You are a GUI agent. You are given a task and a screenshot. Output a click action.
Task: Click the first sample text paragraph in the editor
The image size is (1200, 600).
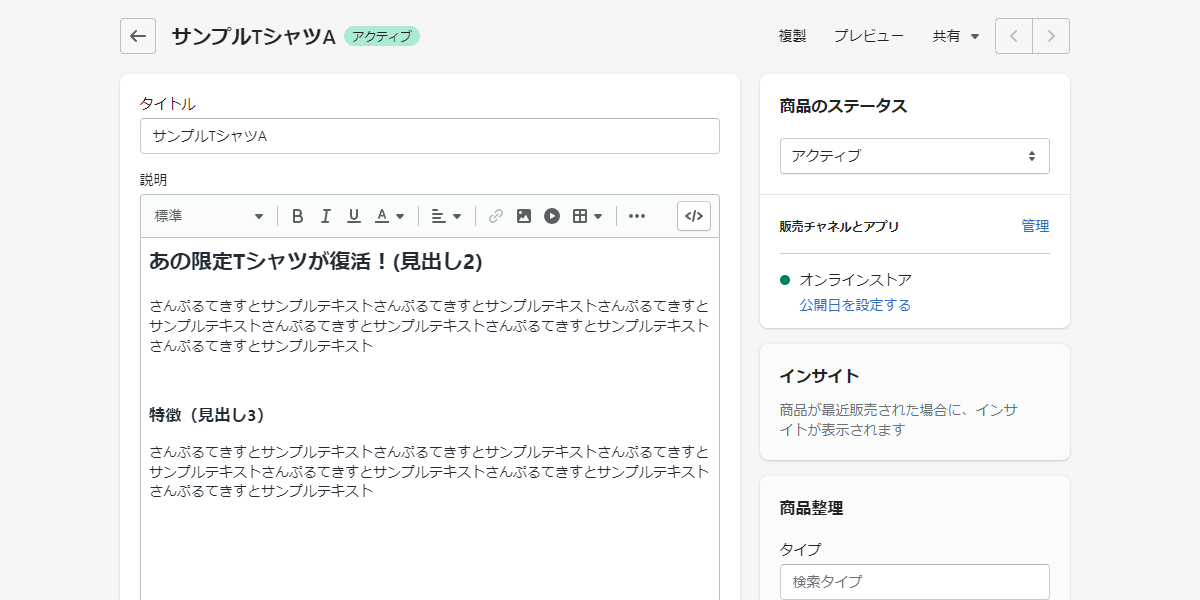coord(429,326)
